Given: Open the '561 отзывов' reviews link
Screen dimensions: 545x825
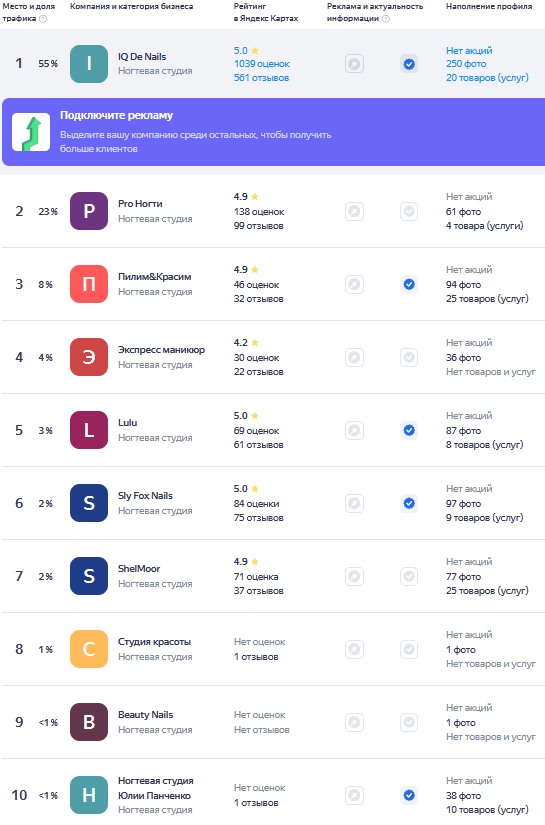Looking at the screenshot, I should (x=261, y=78).
